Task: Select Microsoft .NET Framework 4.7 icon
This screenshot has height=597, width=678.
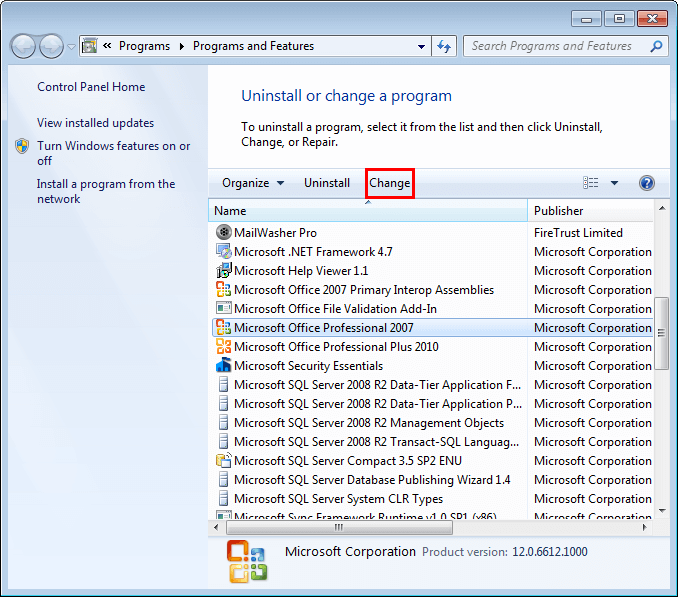Action: 224,251
